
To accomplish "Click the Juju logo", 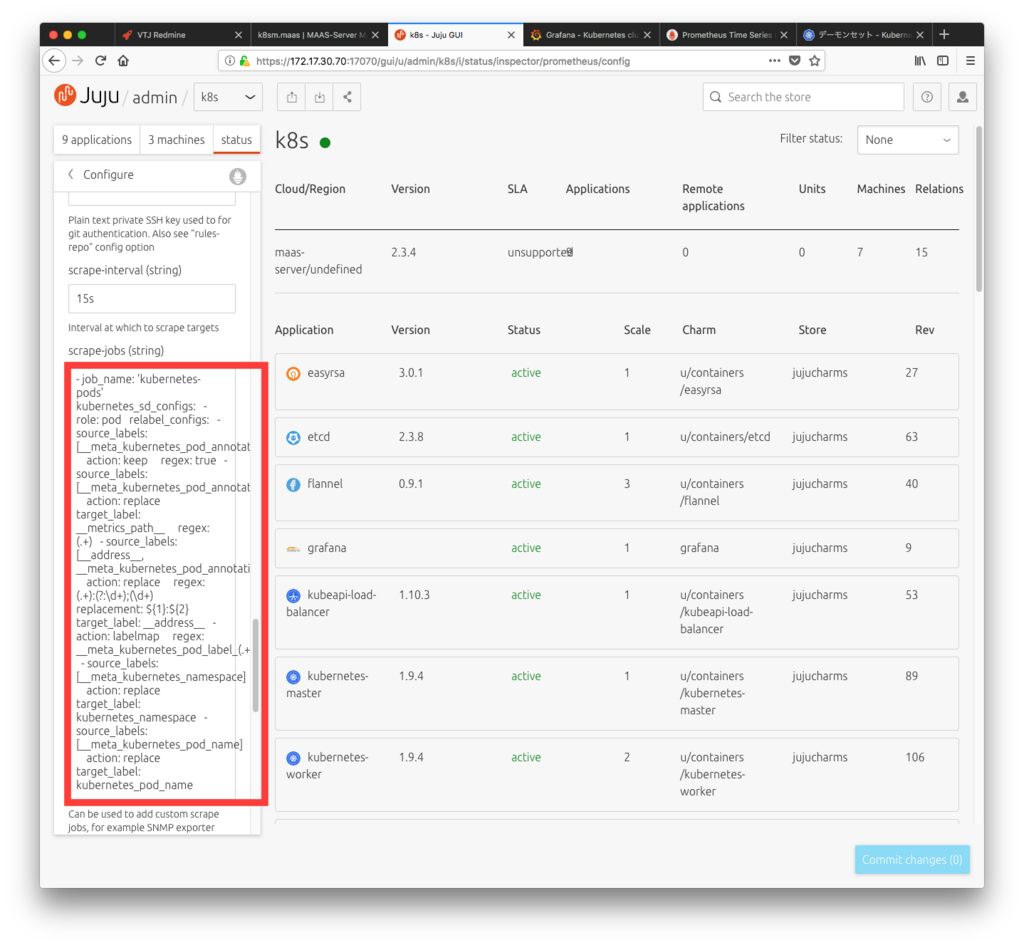I will coord(86,96).
